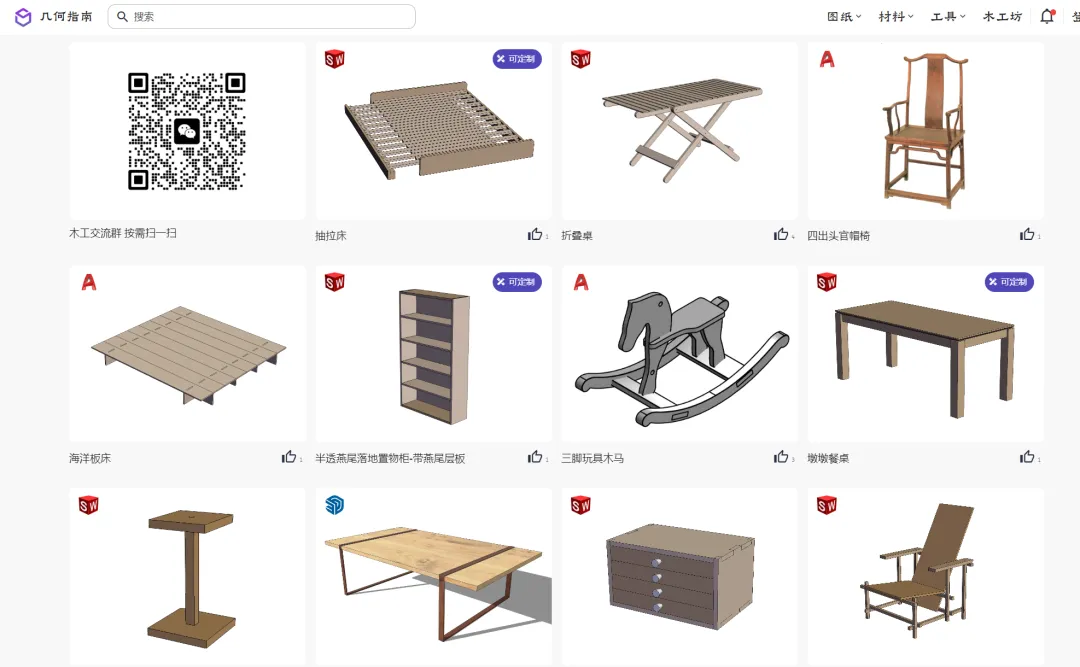The image size is (1080, 667).
Task: Click the 可定制 badge on 抽拉床 card
Action: click(517, 59)
